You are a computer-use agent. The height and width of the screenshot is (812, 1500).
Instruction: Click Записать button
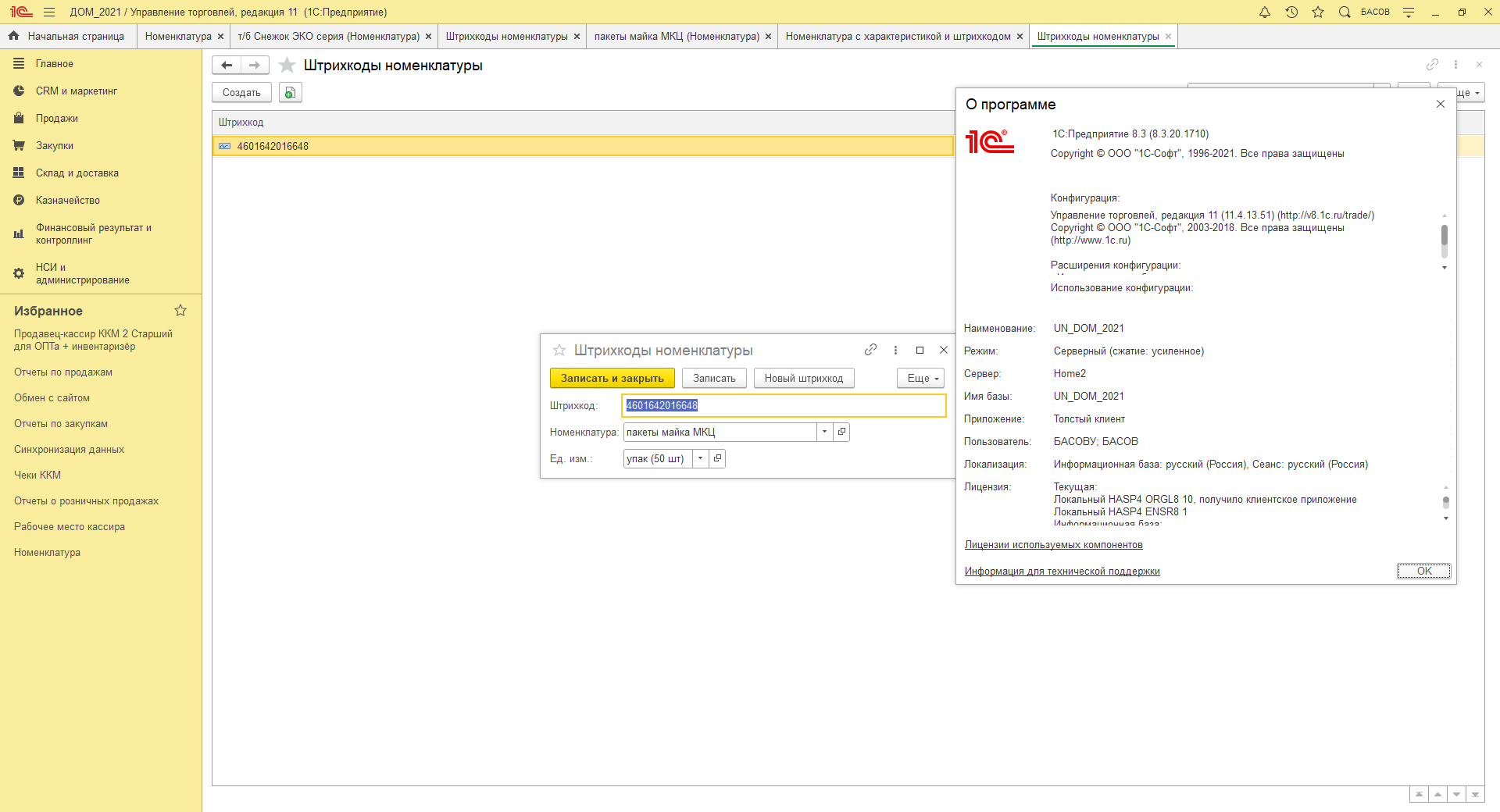click(x=714, y=378)
